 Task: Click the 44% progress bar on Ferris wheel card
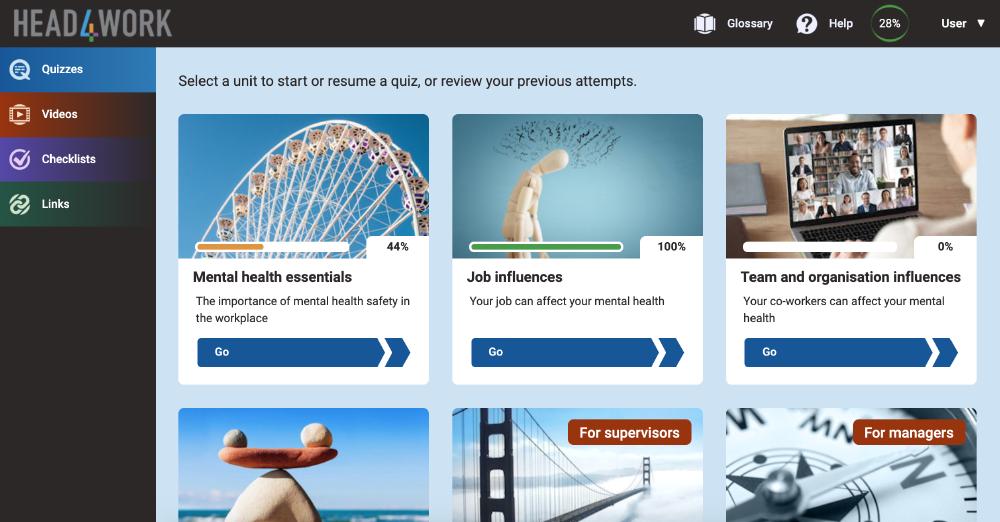[x=272, y=247]
